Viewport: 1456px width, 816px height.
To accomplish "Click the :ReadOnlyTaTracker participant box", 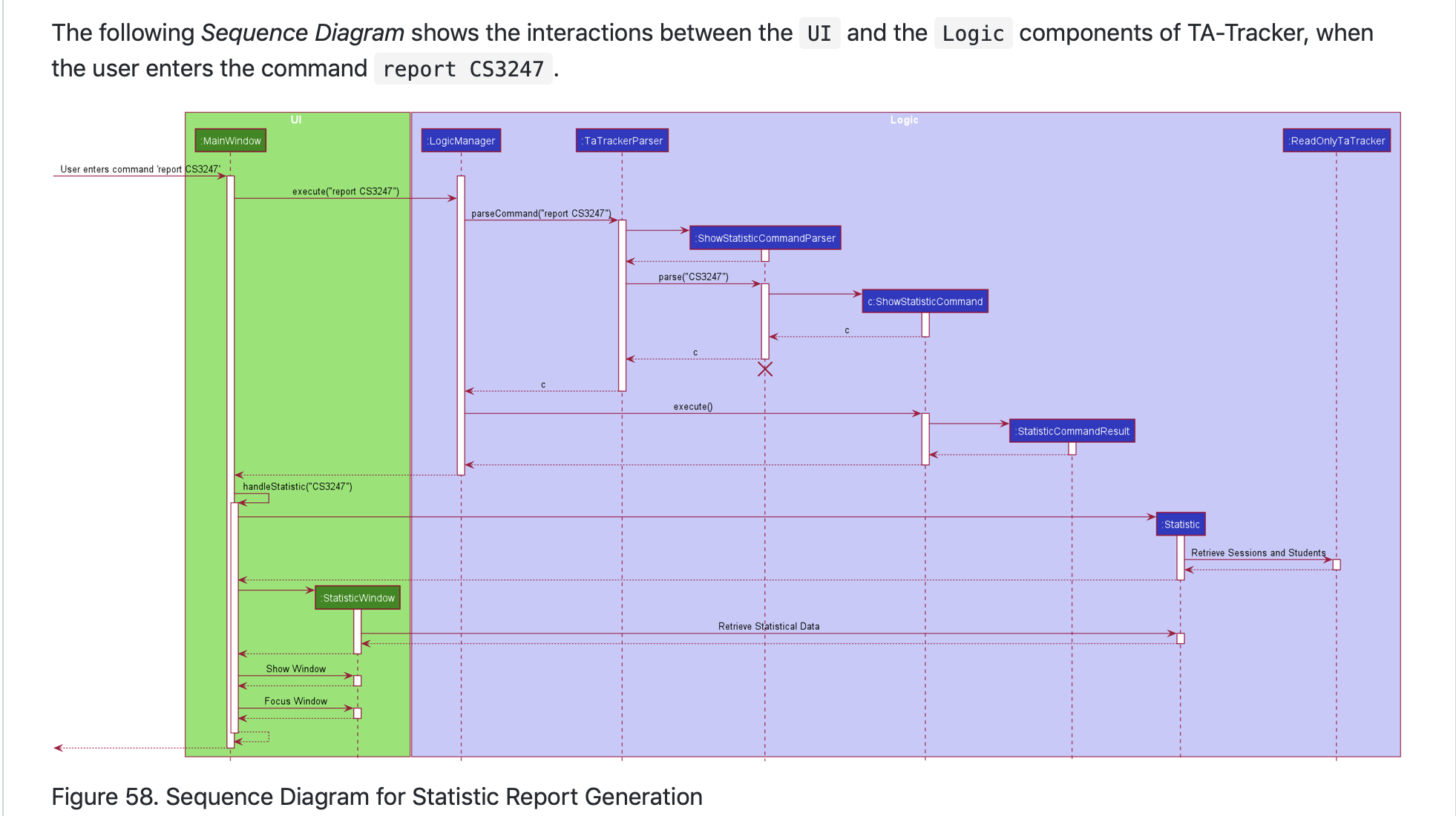I will [x=1337, y=141].
